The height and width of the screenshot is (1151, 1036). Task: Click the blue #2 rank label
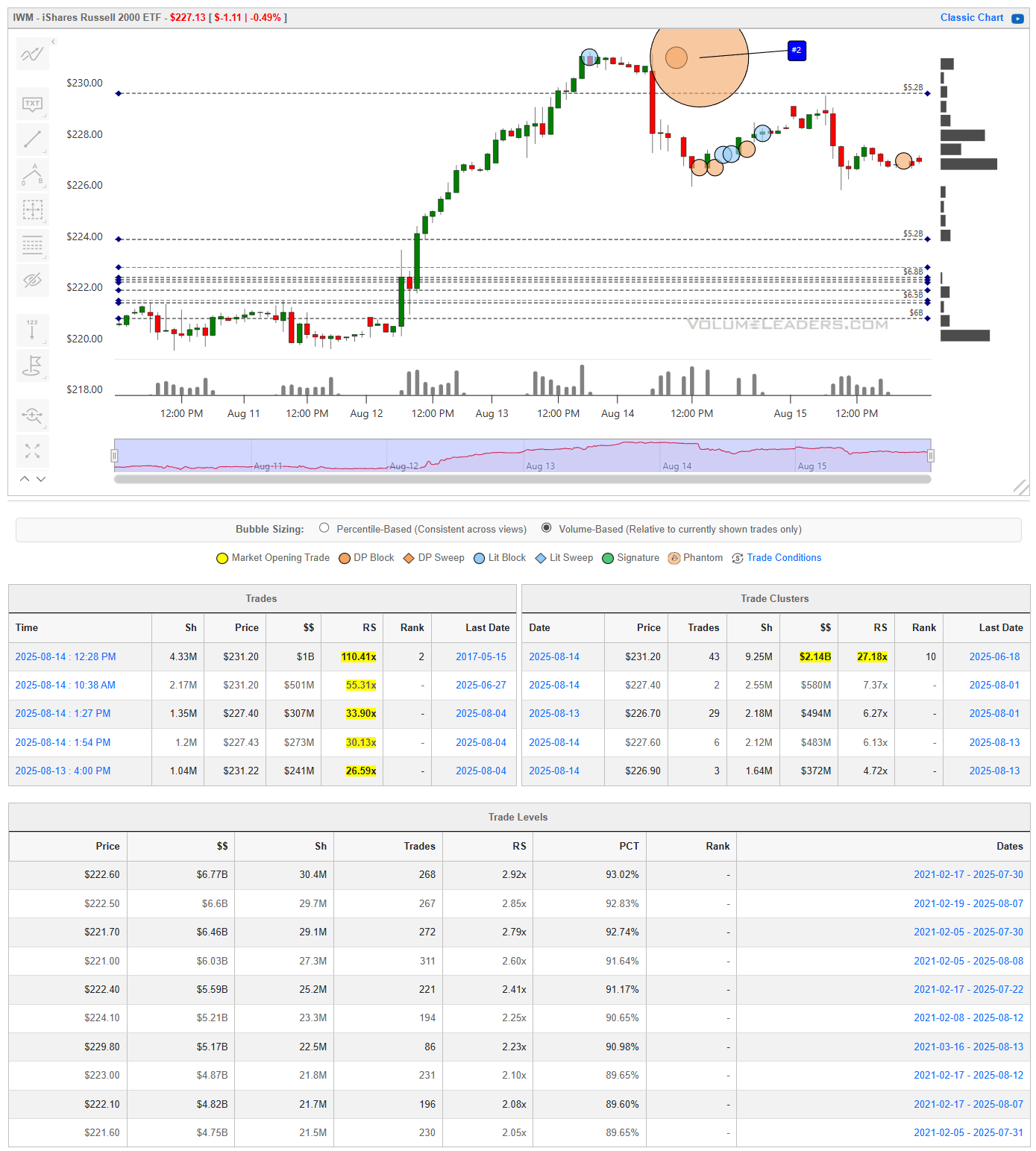tap(797, 50)
